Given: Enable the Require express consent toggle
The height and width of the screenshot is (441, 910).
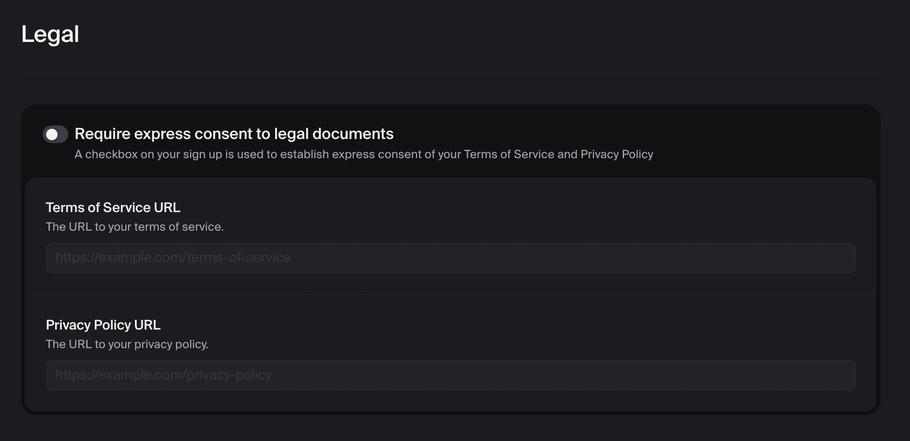Looking at the screenshot, I should 56,134.
